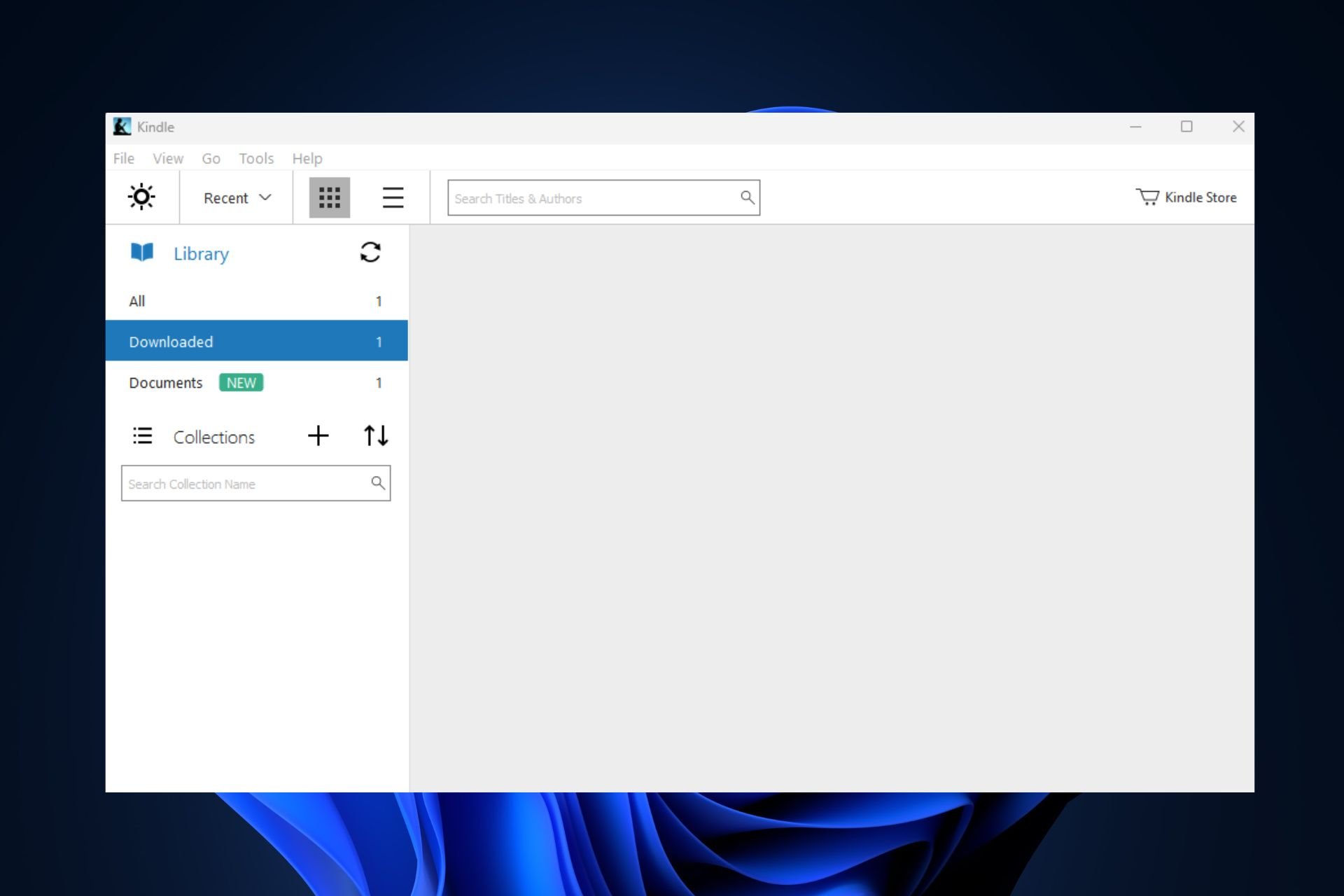Viewport: 1344px width, 896px height.
Task: Add a new collection with plus icon
Action: coord(318,435)
